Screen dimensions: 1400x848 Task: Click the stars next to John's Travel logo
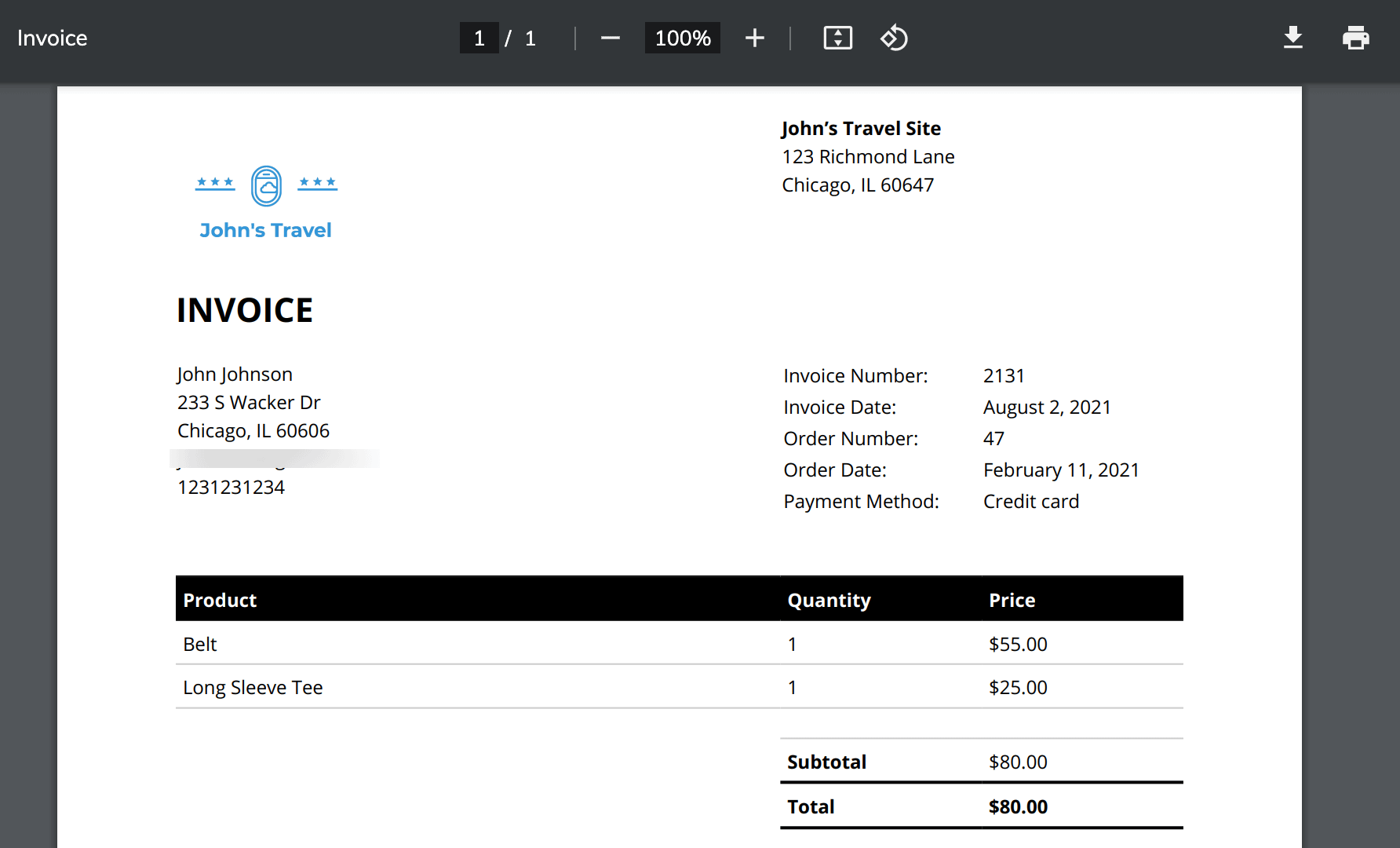(215, 182)
